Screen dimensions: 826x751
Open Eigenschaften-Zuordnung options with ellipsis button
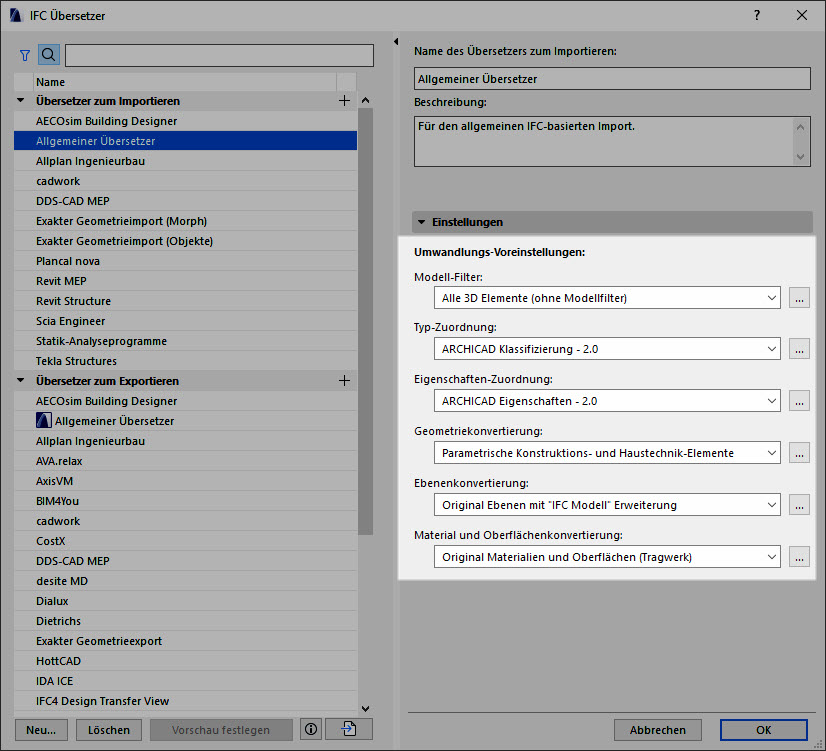point(799,401)
